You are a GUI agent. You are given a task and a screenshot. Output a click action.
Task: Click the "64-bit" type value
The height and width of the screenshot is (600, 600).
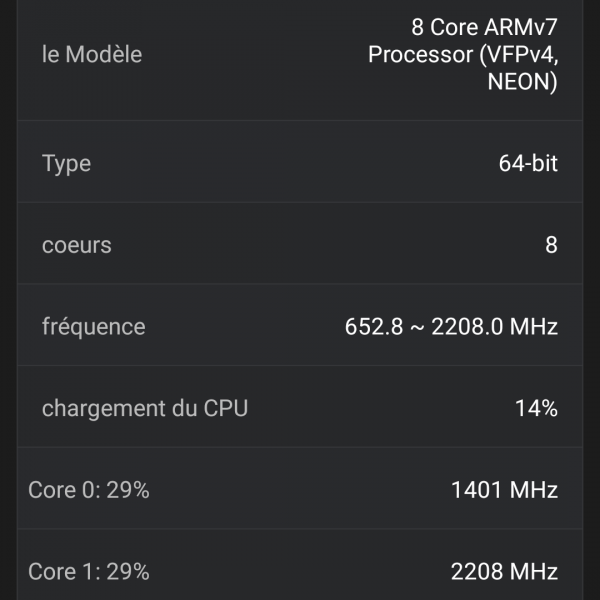point(528,164)
